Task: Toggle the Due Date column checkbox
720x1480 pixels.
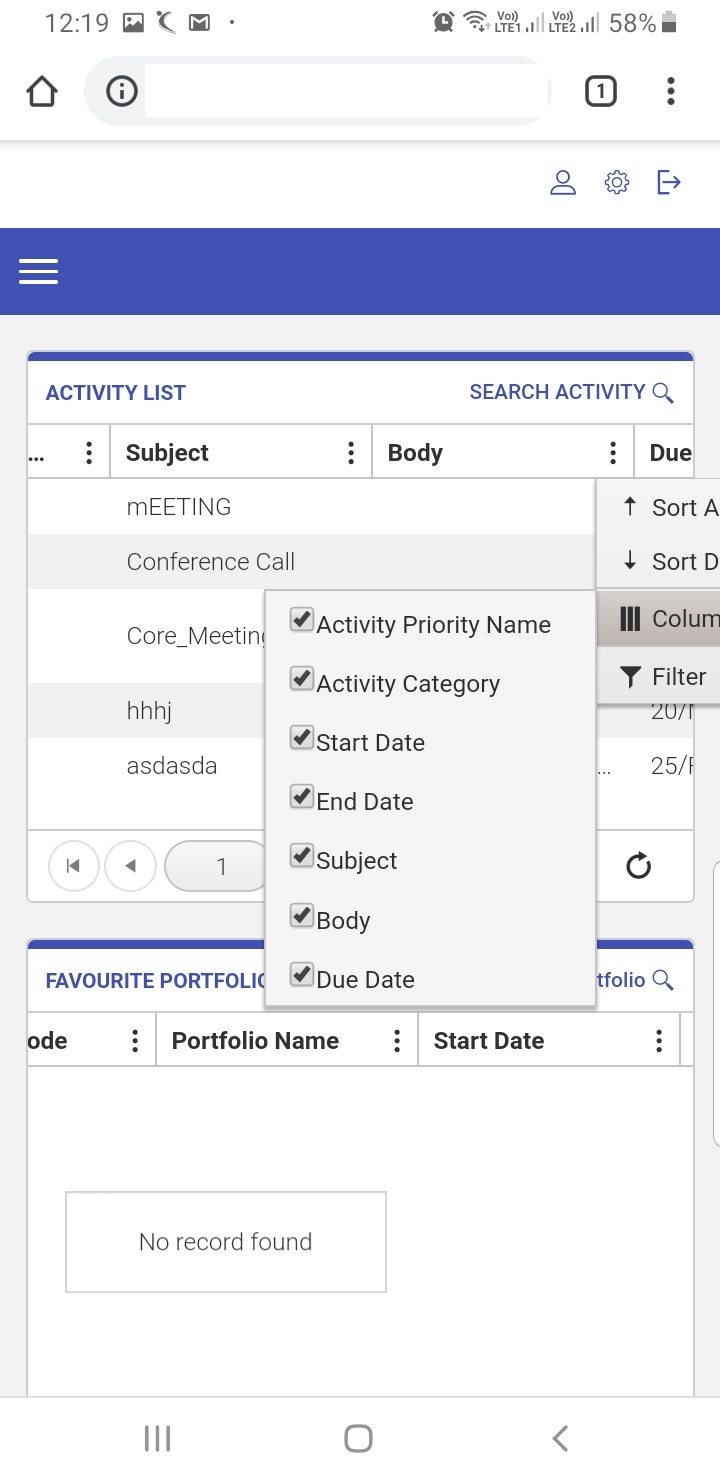Action: pos(302,975)
